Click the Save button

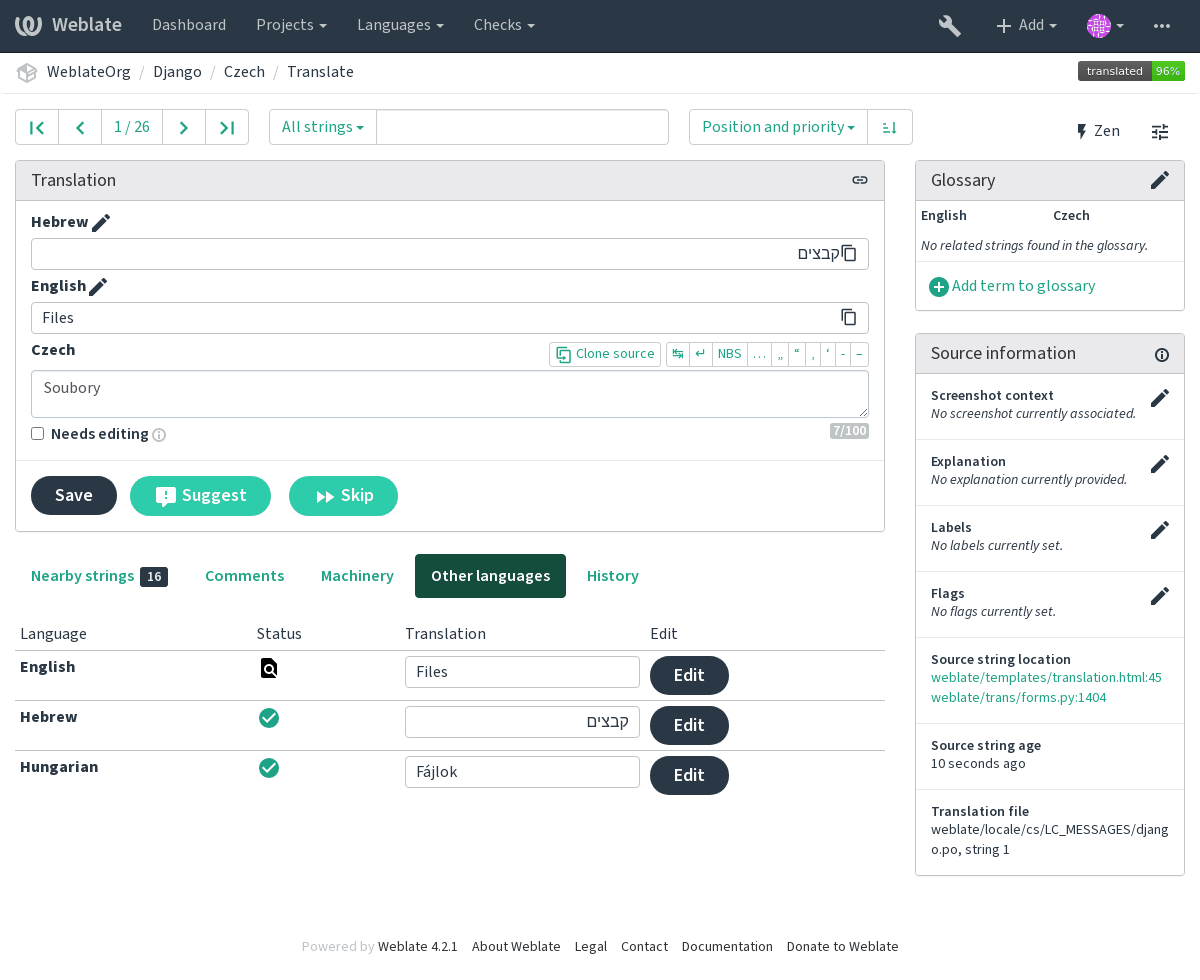pyautogui.click(x=74, y=496)
